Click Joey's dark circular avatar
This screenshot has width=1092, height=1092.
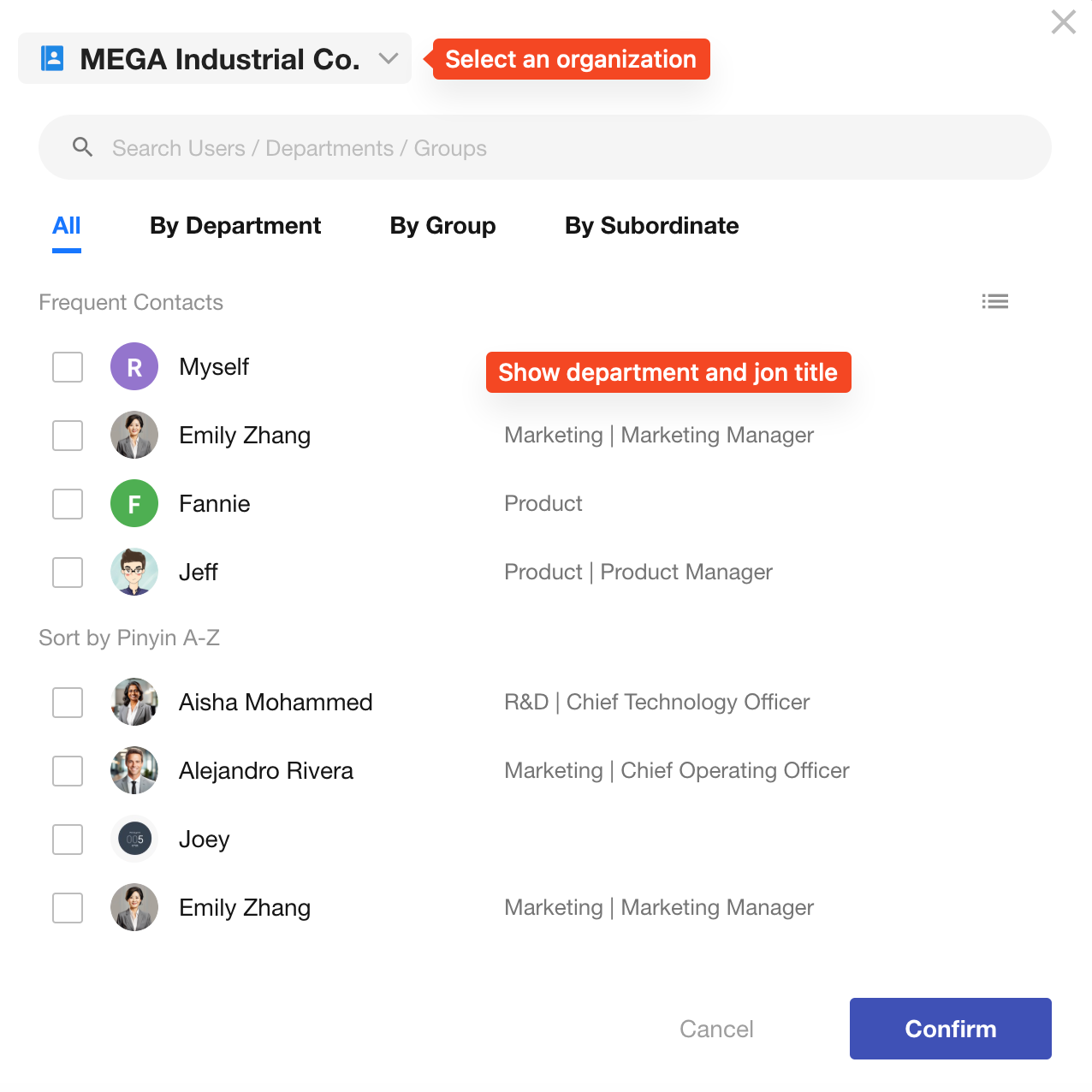click(134, 839)
